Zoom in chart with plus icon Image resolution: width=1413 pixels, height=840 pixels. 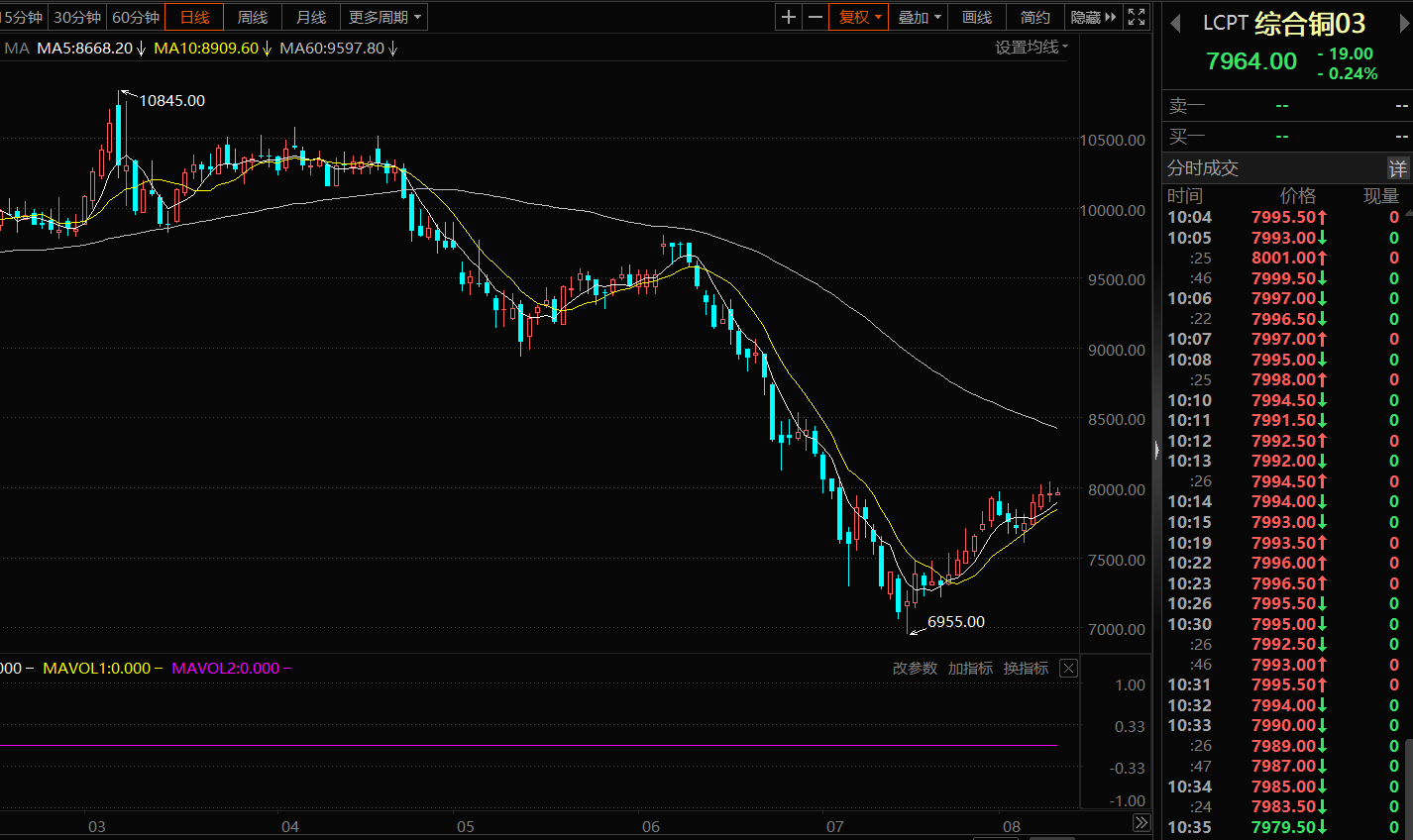[x=789, y=17]
